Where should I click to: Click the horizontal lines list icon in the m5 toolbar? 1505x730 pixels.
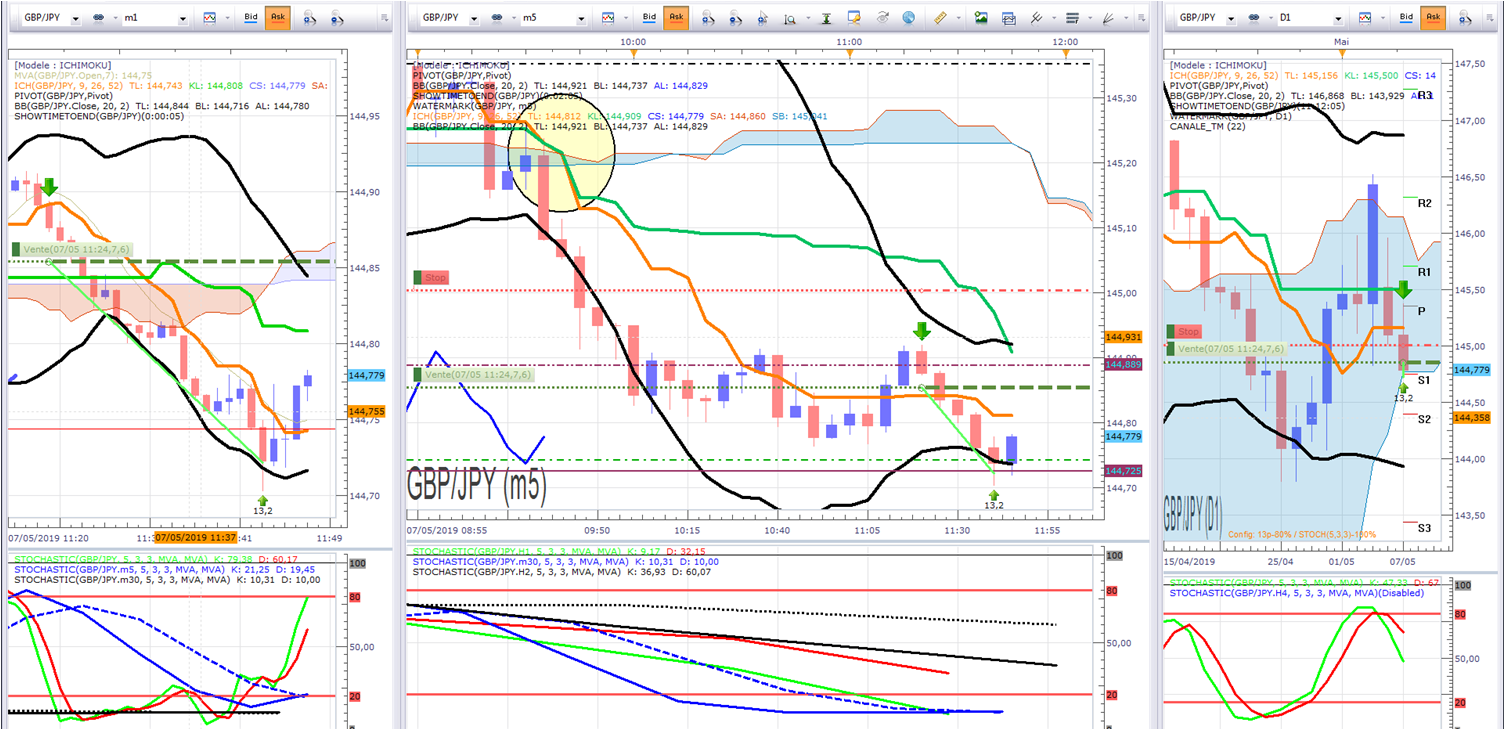[x=1072, y=18]
